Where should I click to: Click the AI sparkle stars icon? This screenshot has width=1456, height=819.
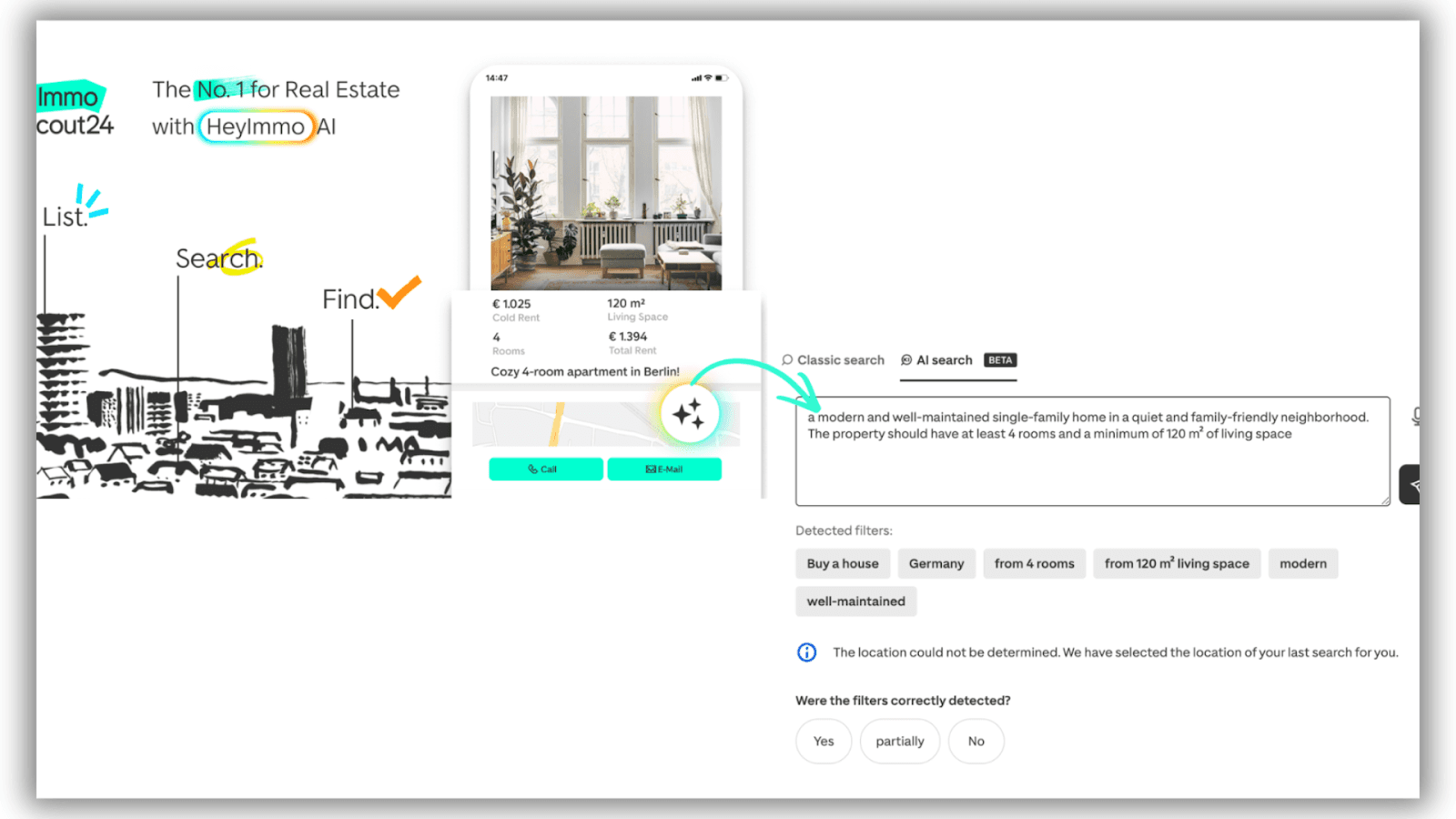(x=689, y=414)
